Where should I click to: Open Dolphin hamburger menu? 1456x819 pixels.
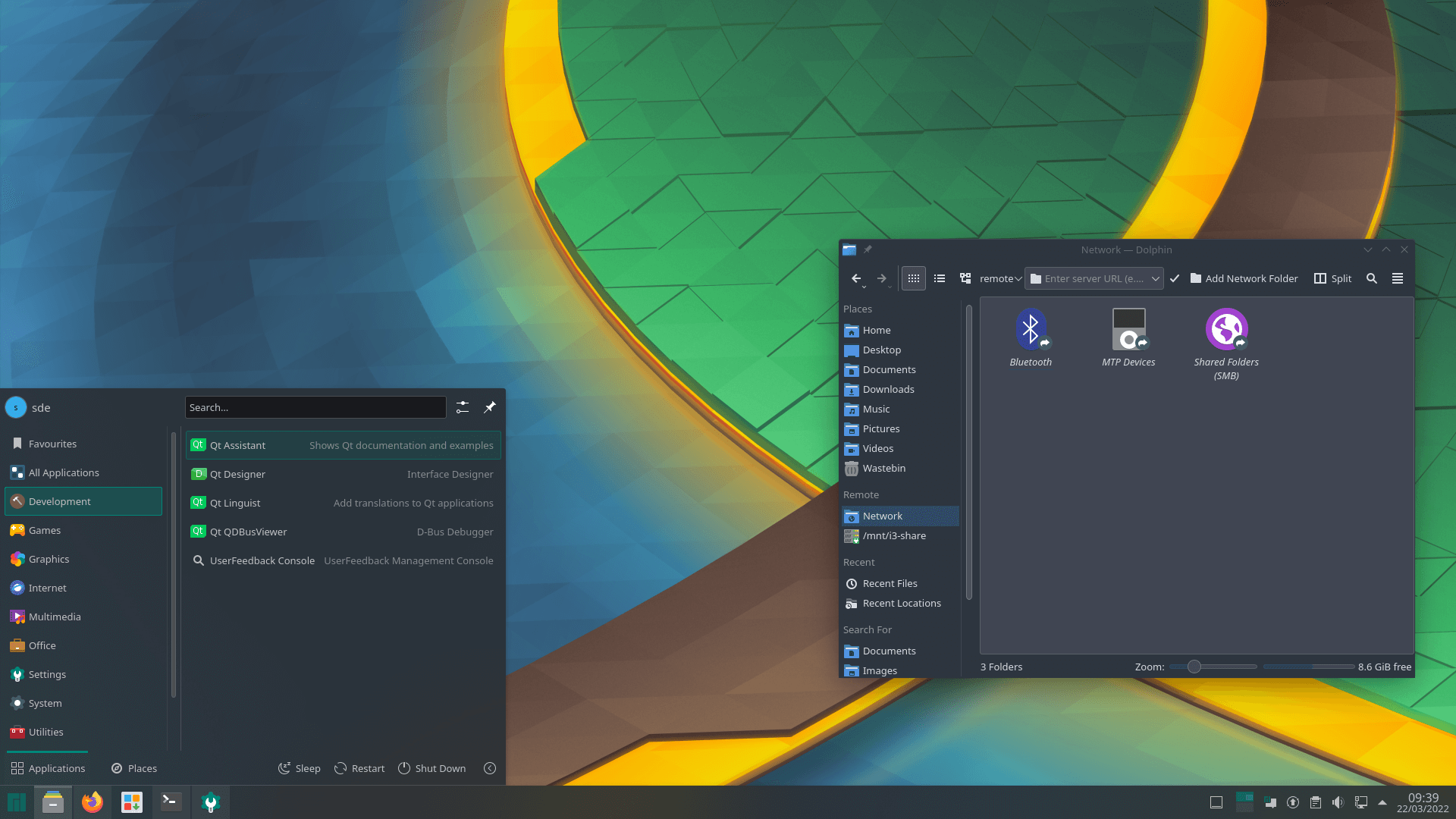[1398, 279]
